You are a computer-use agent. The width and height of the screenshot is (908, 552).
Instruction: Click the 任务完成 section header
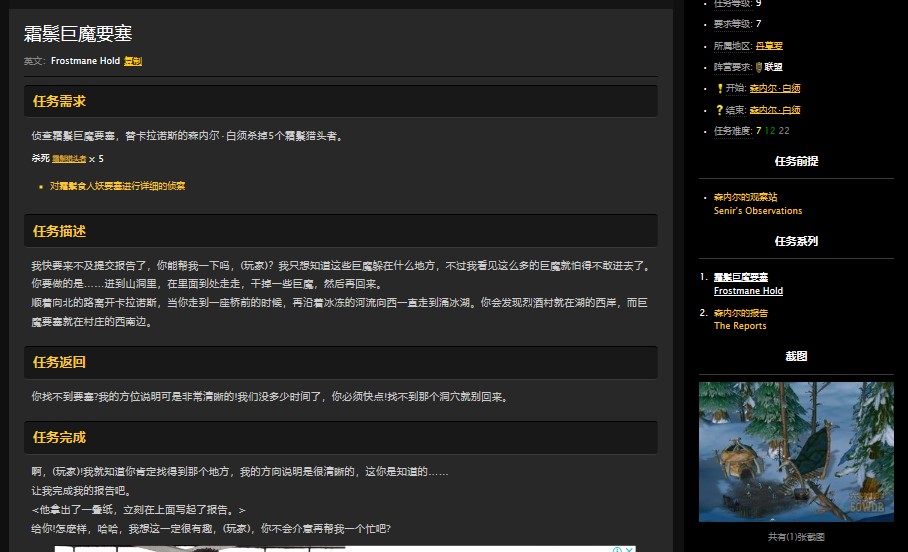tap(59, 437)
